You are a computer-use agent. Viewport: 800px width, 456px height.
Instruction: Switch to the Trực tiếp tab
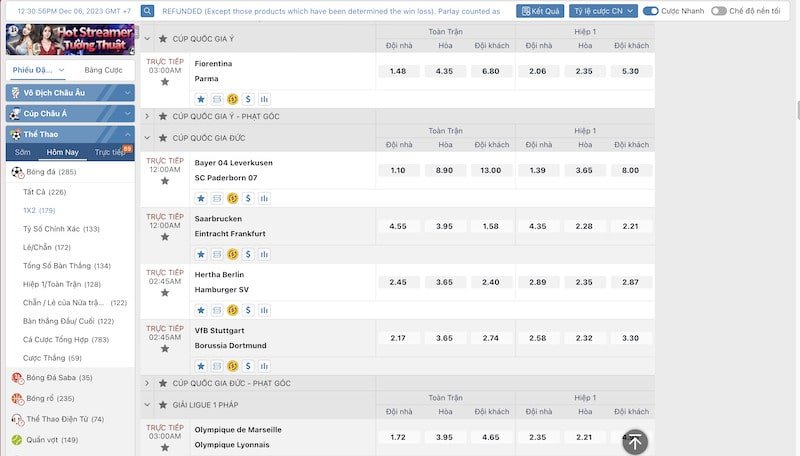(110, 152)
